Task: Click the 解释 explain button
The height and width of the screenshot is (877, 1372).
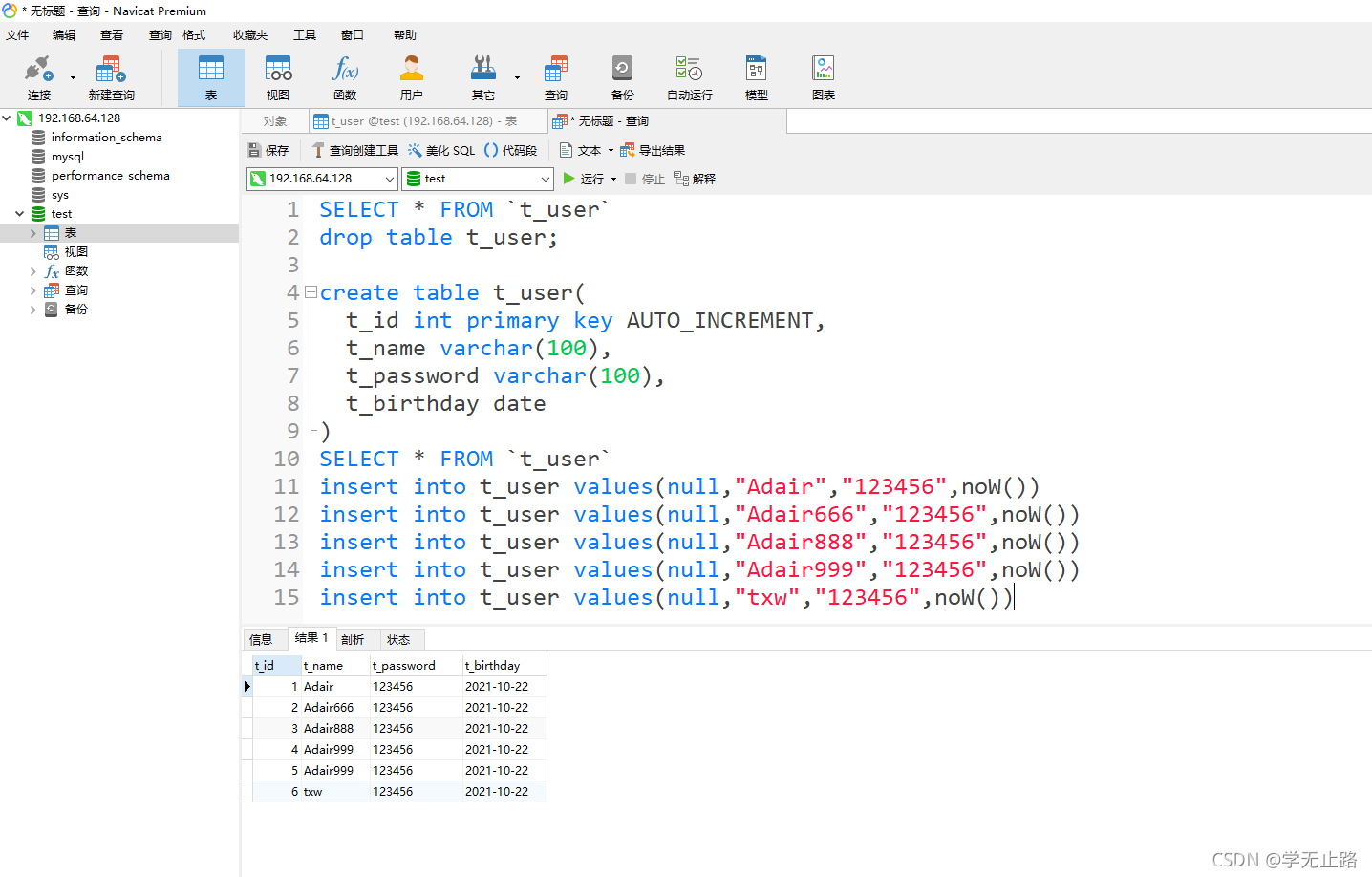Action: point(695,179)
